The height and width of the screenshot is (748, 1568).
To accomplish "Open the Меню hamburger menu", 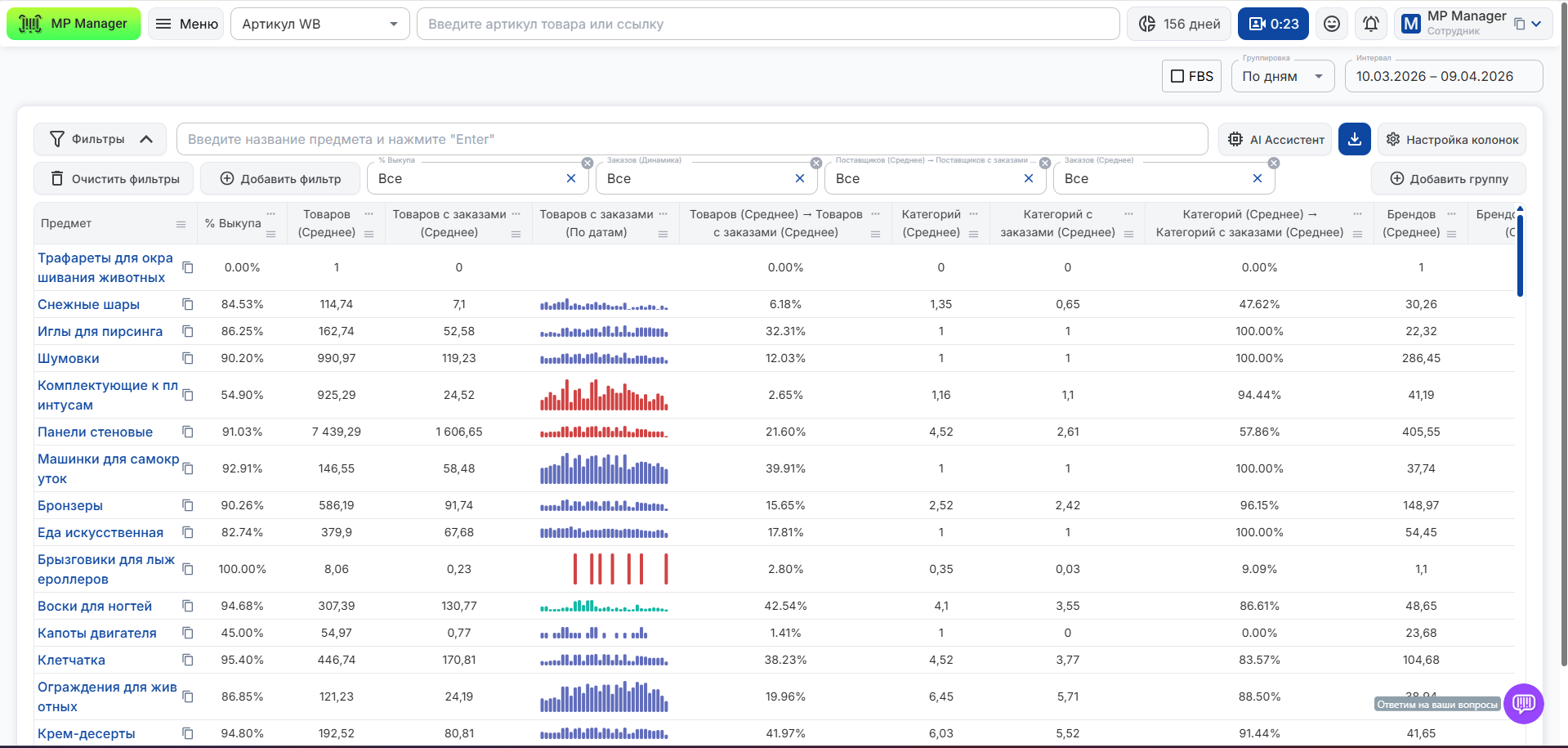I will point(186,24).
